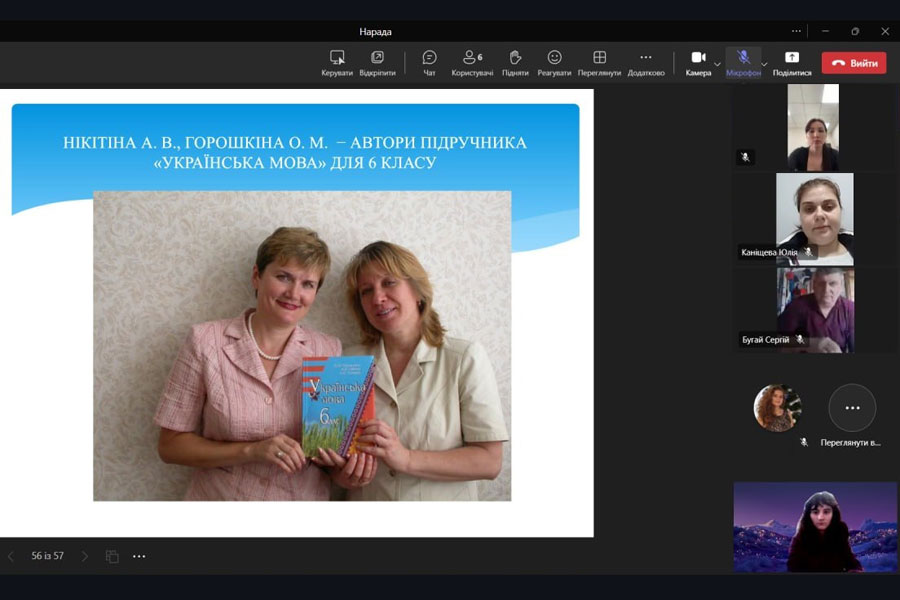Show the Користувачі participants list
The image size is (900, 600).
[x=472, y=62]
